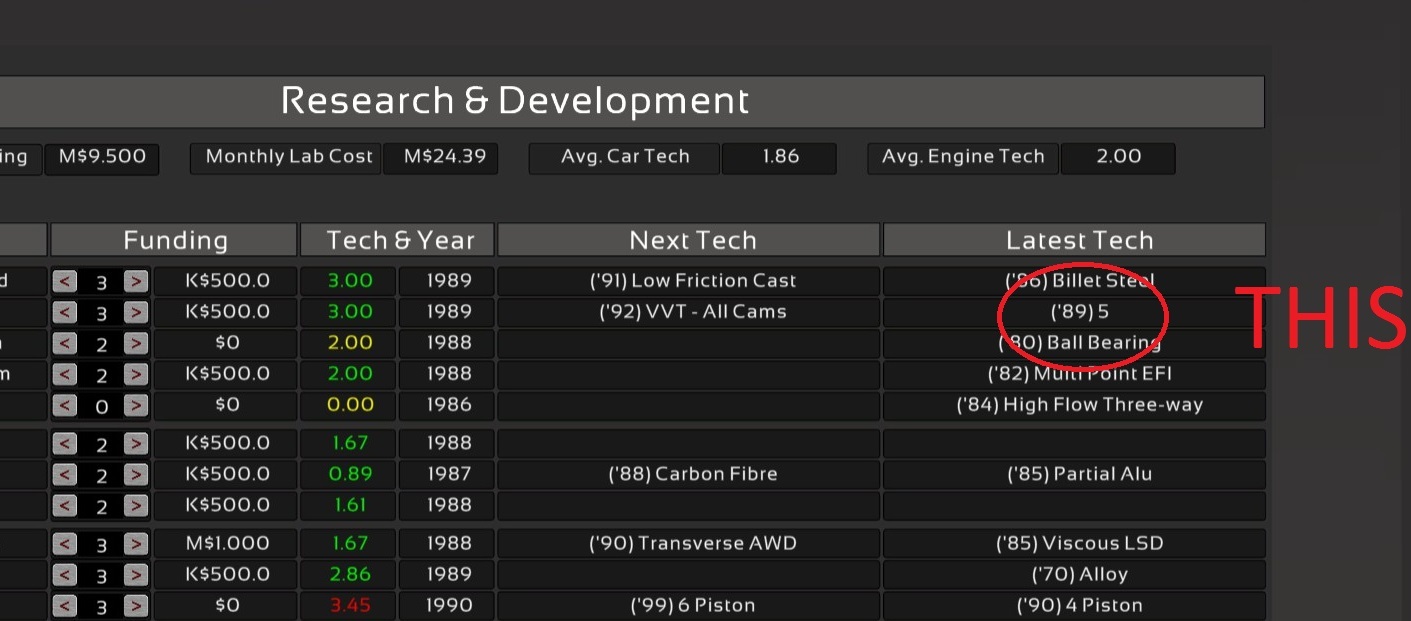Screen dimensions: 1411x621
Task: Click the Avg. Engine Tech value 2.00
Action: point(1118,157)
